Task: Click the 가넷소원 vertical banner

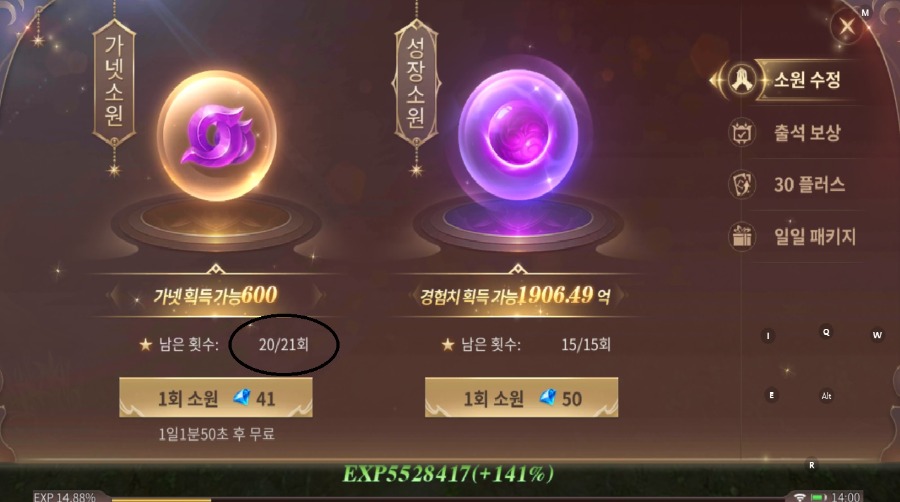Action: [x=114, y=82]
